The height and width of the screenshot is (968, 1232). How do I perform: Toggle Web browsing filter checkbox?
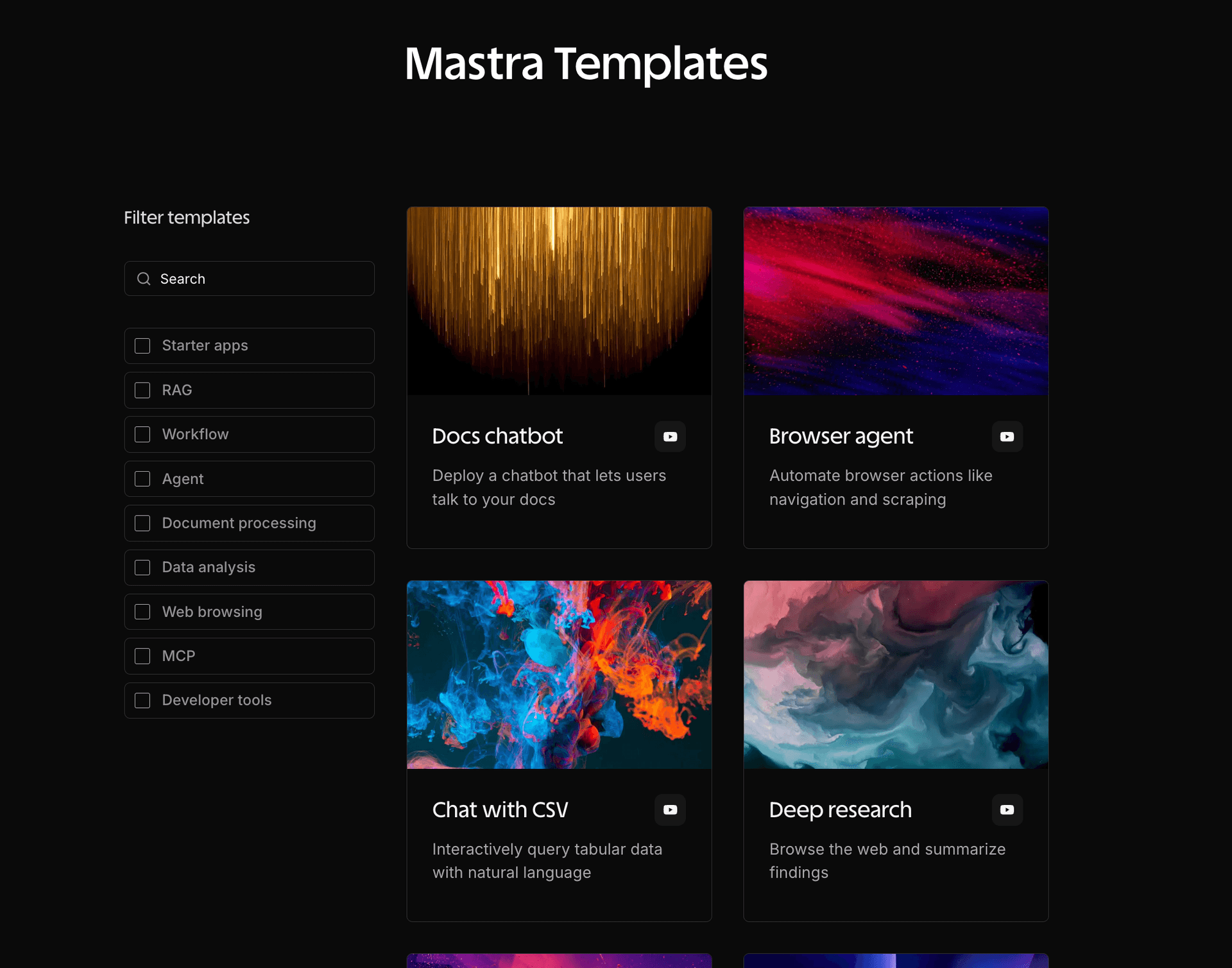coord(142,612)
